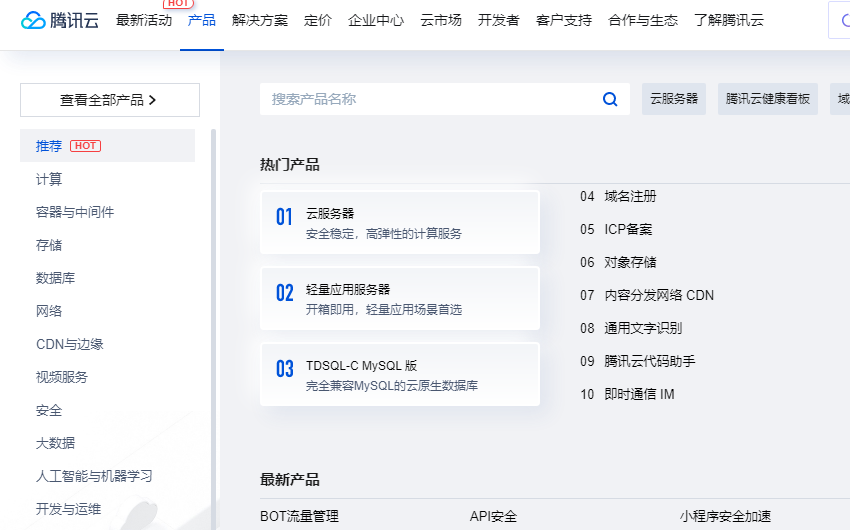Select the 数据库 category
850x530 pixels.
tap(55, 278)
